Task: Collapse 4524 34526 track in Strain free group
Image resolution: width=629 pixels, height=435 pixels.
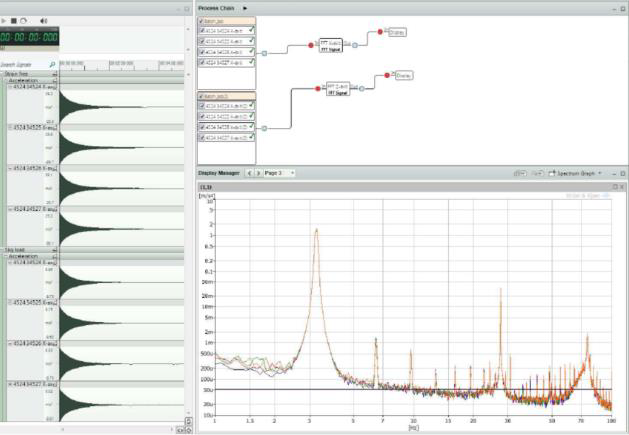Action: (10, 168)
